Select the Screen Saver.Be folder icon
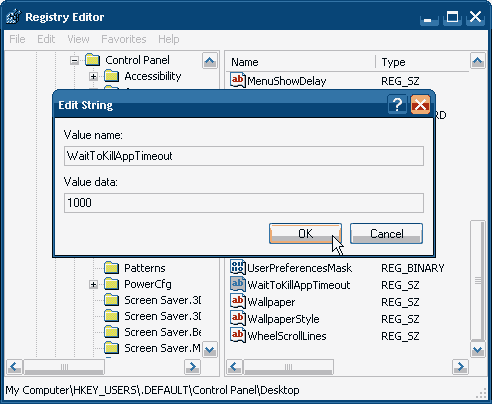The width and height of the screenshot is (492, 404). click(112, 332)
